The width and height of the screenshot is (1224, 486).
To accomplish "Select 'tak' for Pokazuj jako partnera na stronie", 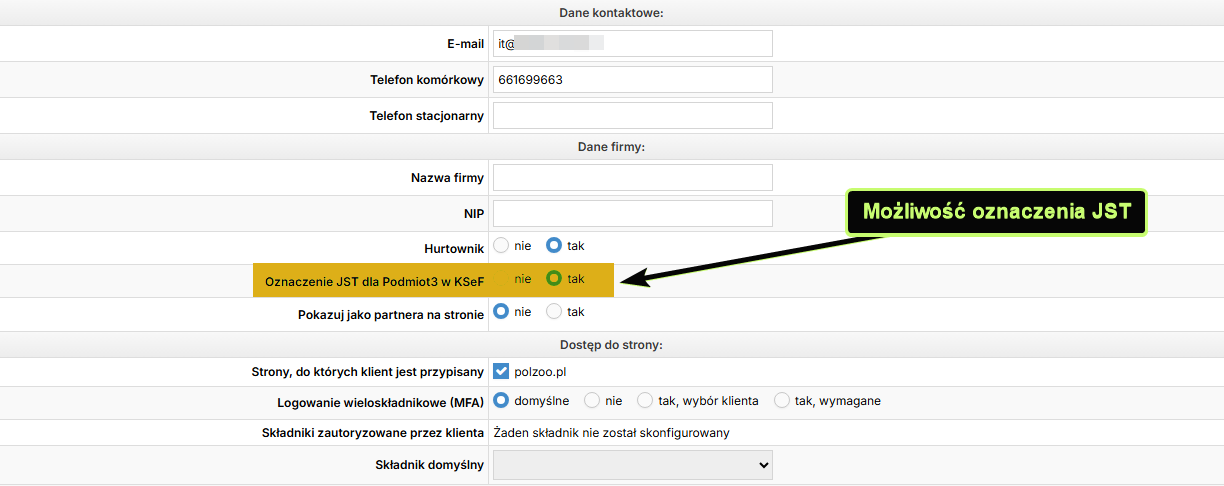I will [x=554, y=312].
